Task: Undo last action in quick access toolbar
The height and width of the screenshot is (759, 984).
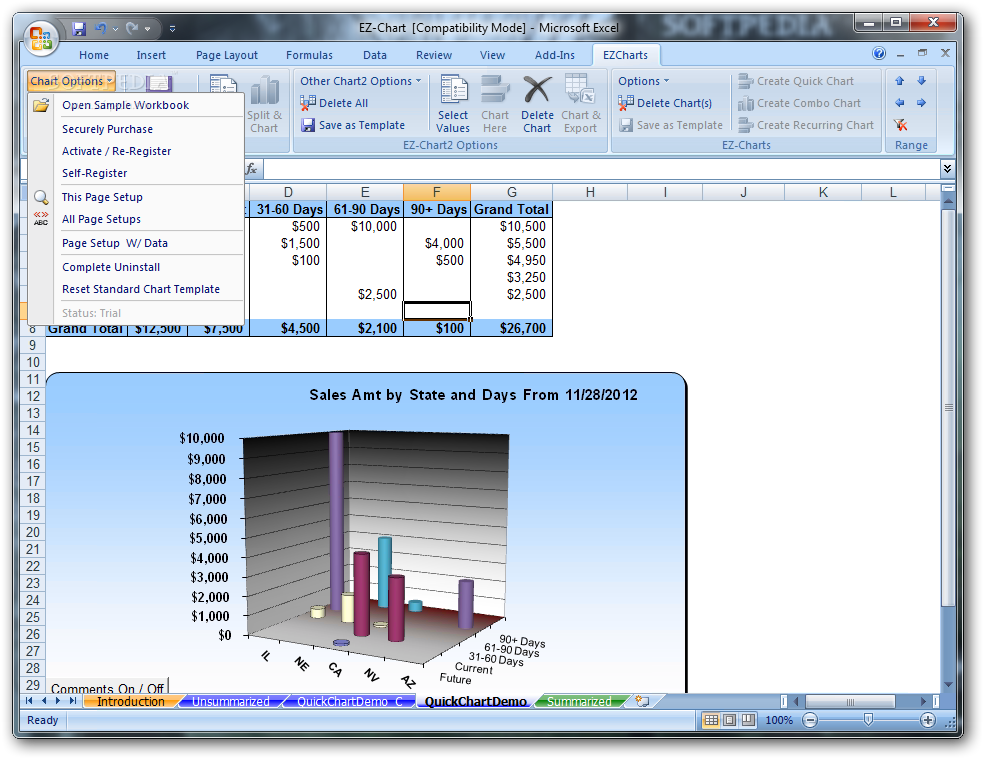Action: (100, 28)
